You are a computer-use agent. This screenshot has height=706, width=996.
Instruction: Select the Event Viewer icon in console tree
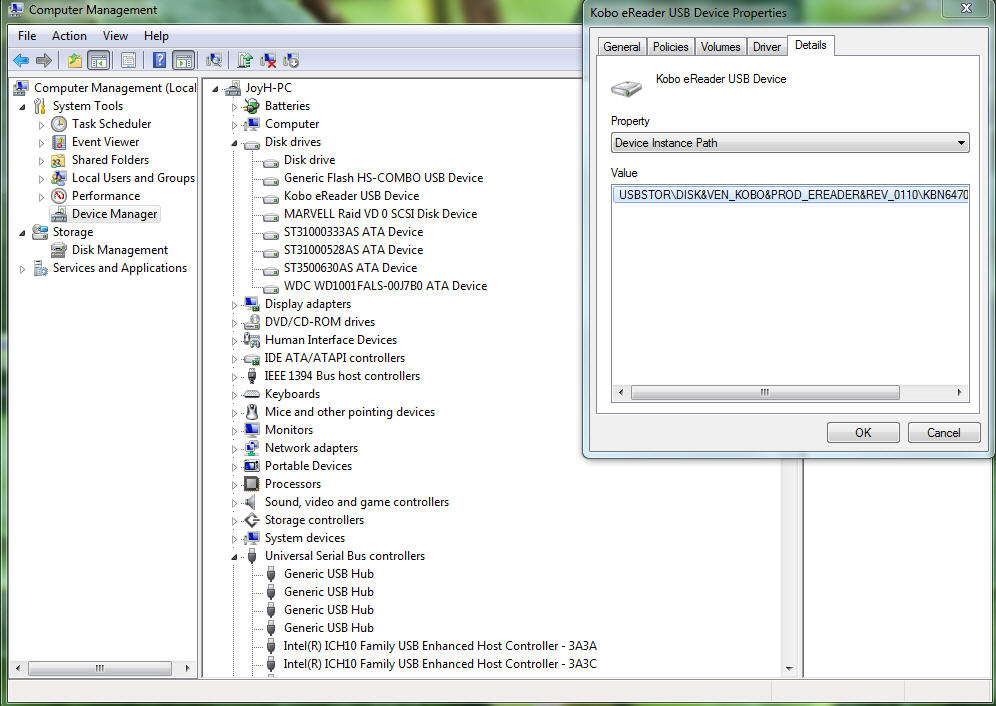[x=59, y=142]
